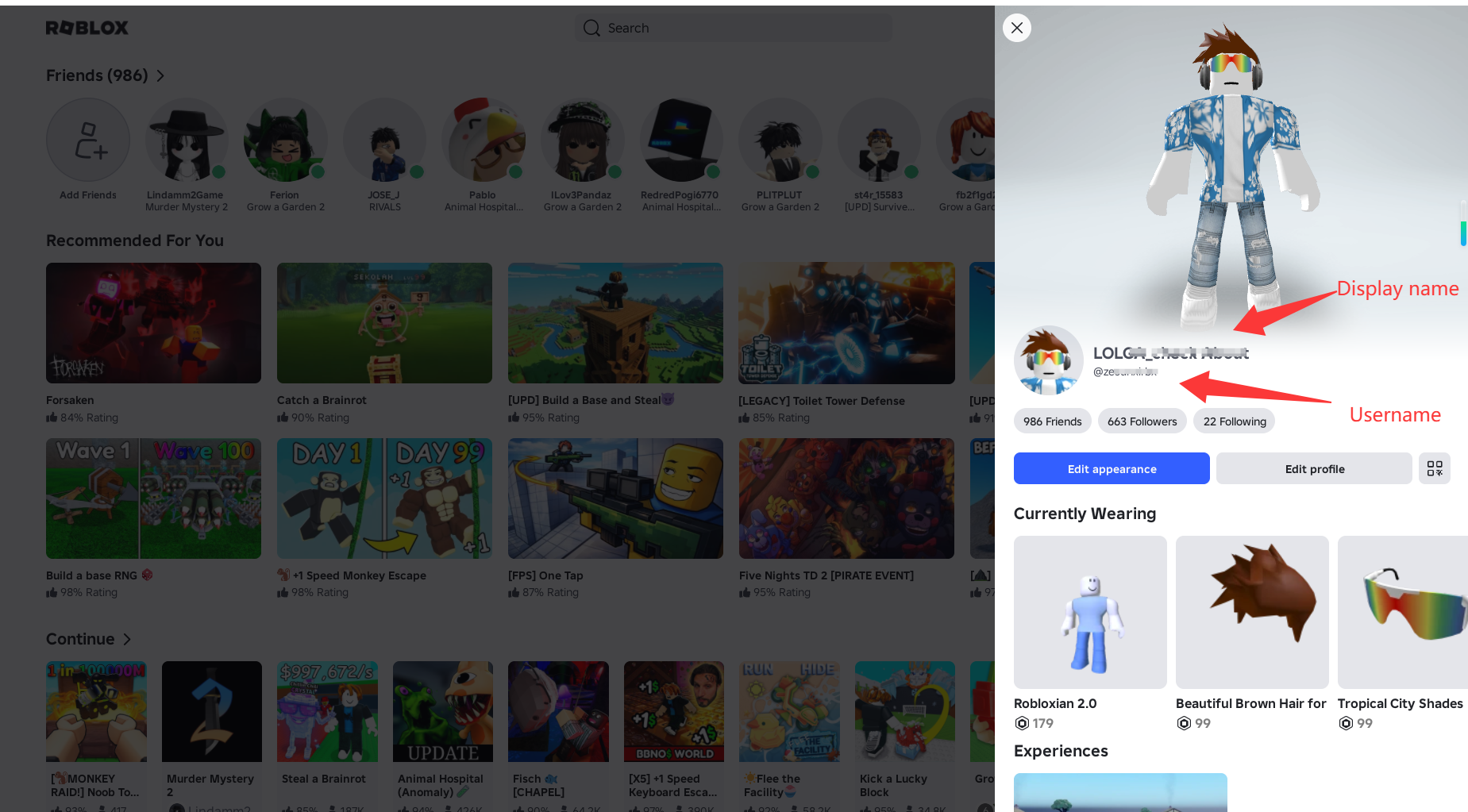Image resolution: width=1468 pixels, height=812 pixels.
Task: Click the 'Forsaken' game title
Action: (70, 400)
